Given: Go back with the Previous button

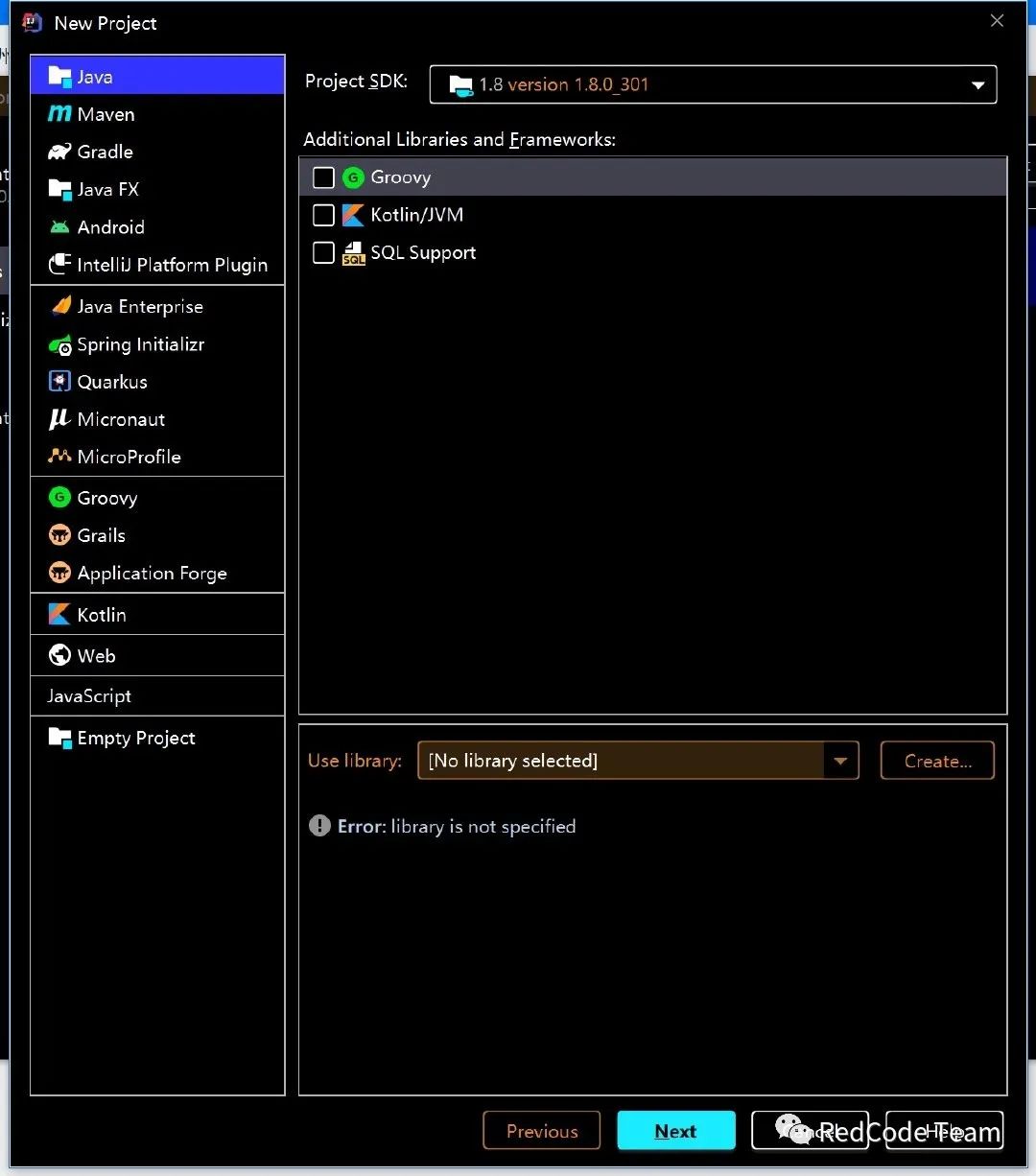Looking at the screenshot, I should [x=542, y=1131].
